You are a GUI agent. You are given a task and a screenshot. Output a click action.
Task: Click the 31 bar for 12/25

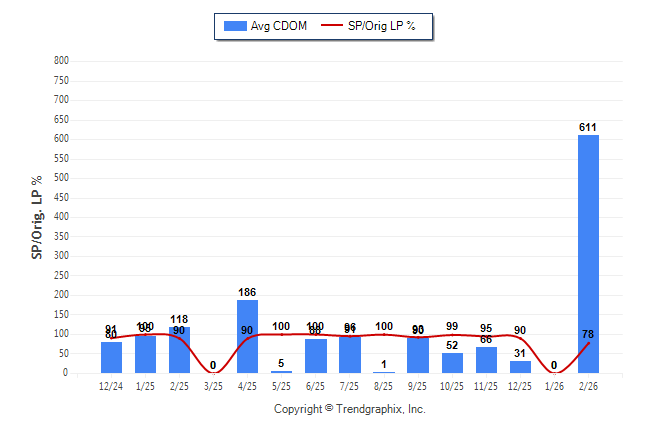click(520, 367)
